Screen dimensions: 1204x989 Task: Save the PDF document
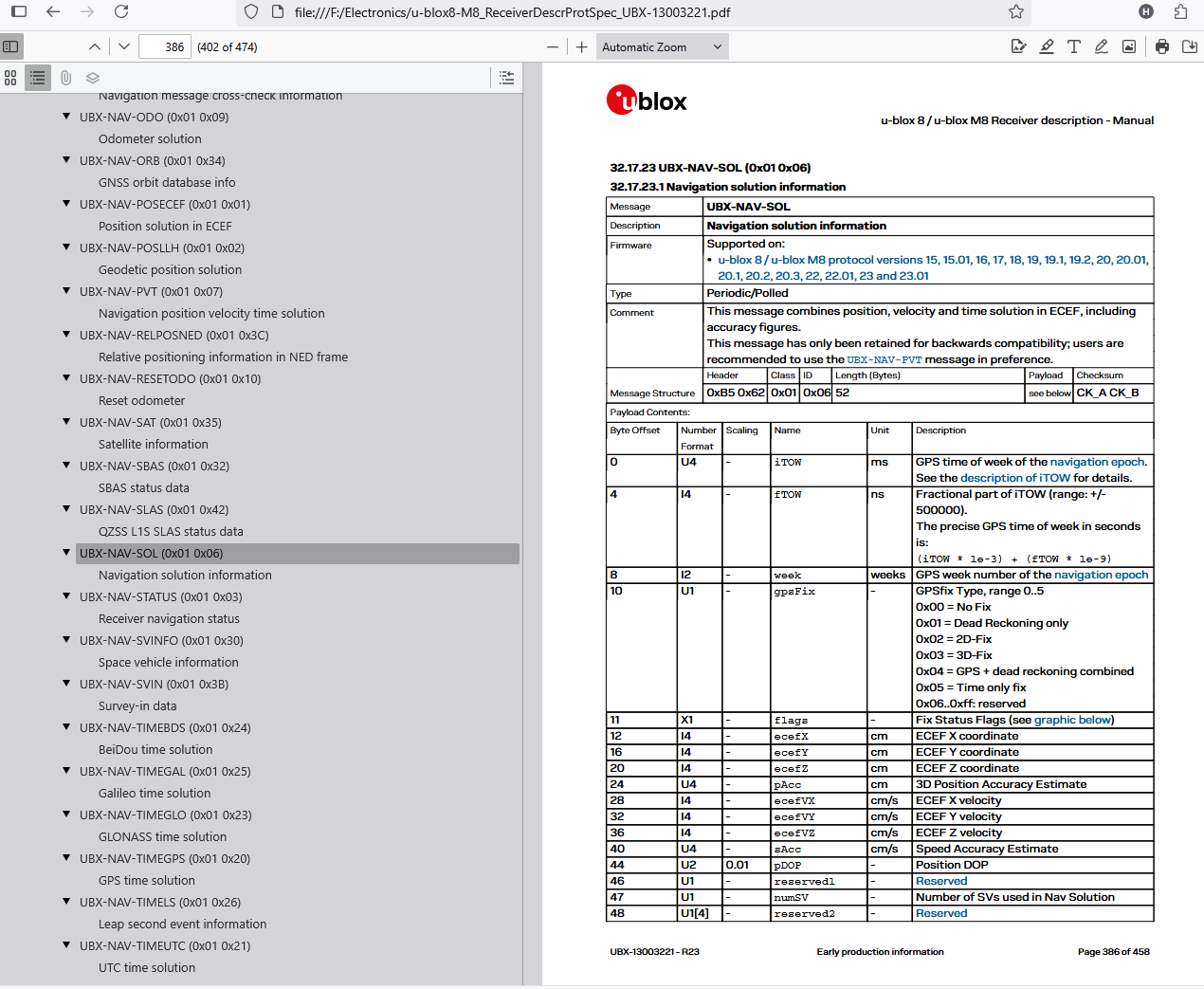click(1190, 46)
